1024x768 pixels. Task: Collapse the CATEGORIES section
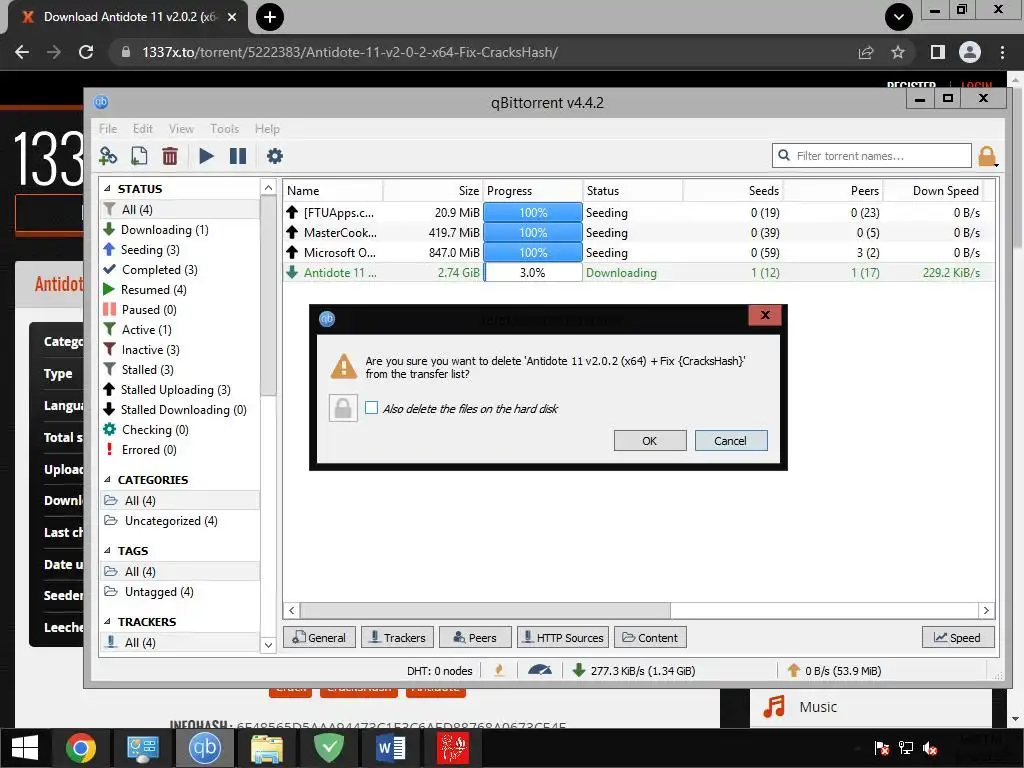point(108,480)
